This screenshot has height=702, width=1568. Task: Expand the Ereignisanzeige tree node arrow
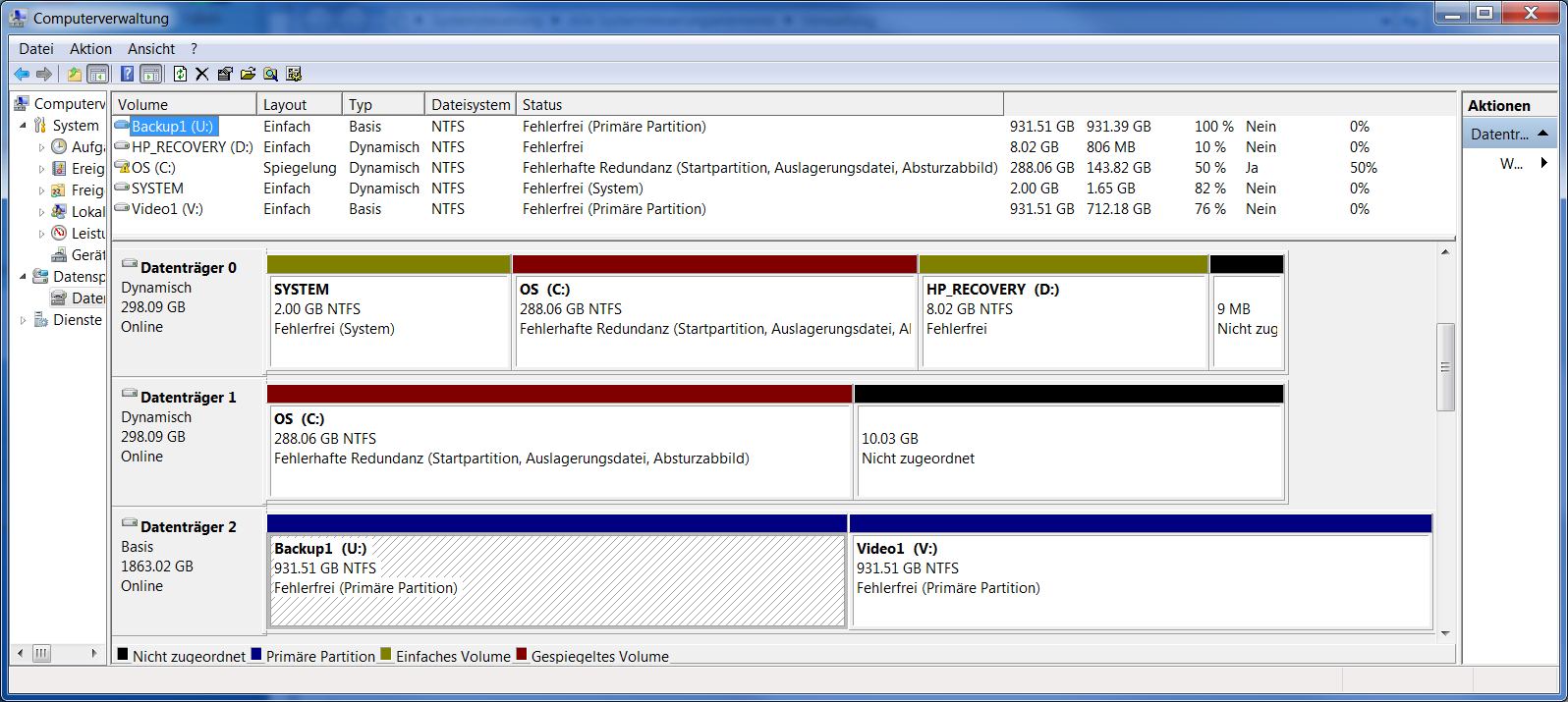pyautogui.click(x=41, y=169)
